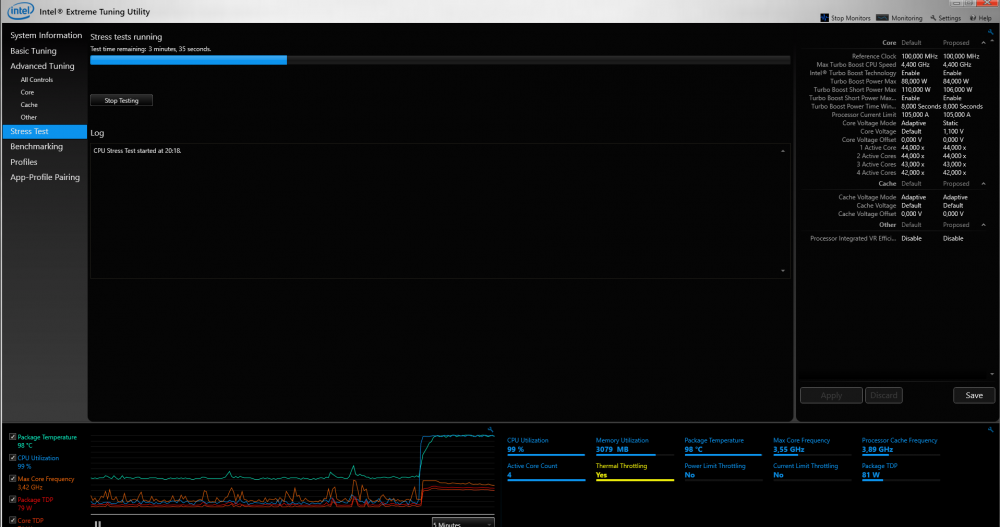Go to the Benchmarking section

[37, 146]
